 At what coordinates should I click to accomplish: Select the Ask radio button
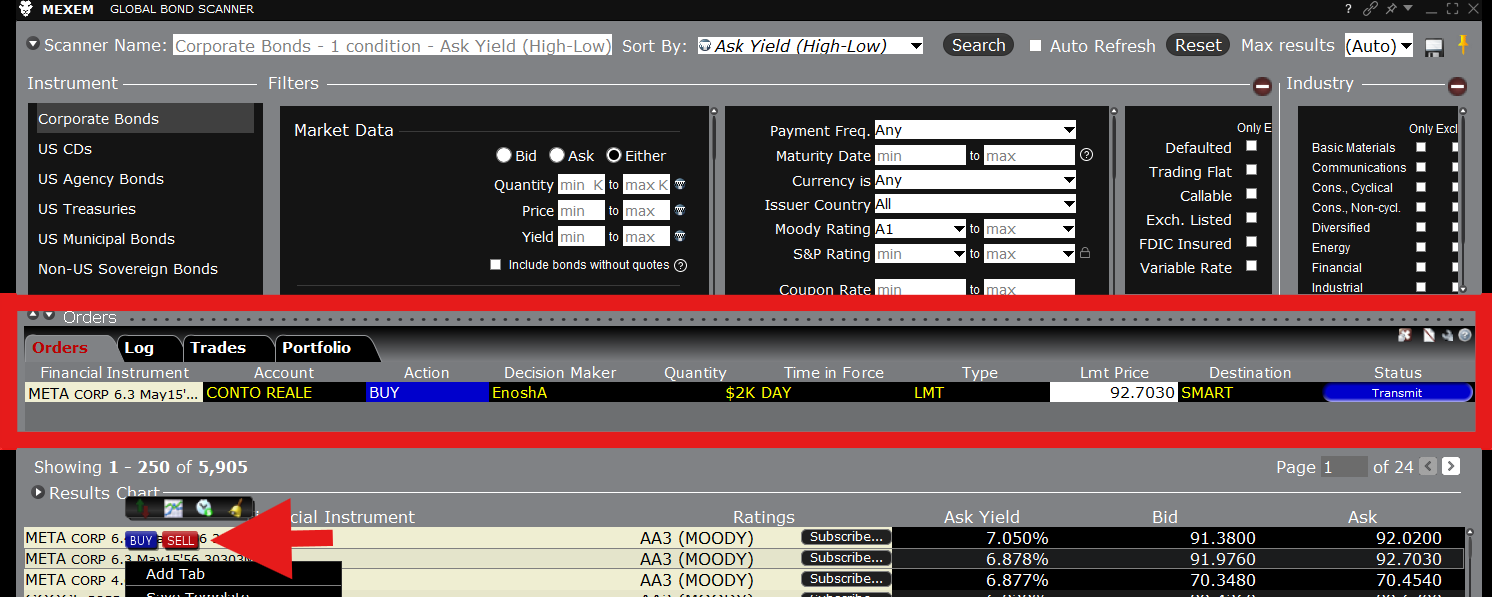tap(556, 155)
